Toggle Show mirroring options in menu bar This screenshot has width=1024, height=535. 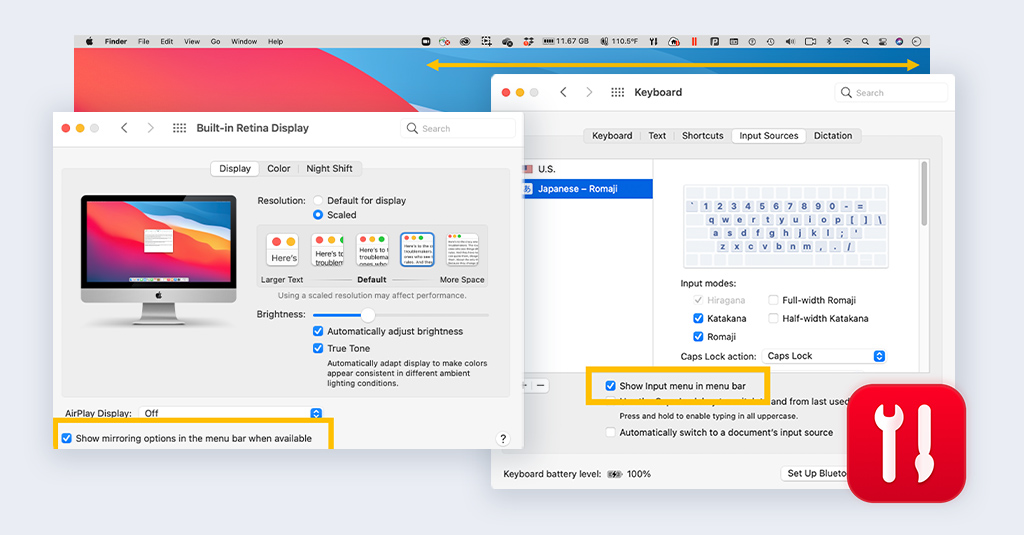(x=67, y=438)
